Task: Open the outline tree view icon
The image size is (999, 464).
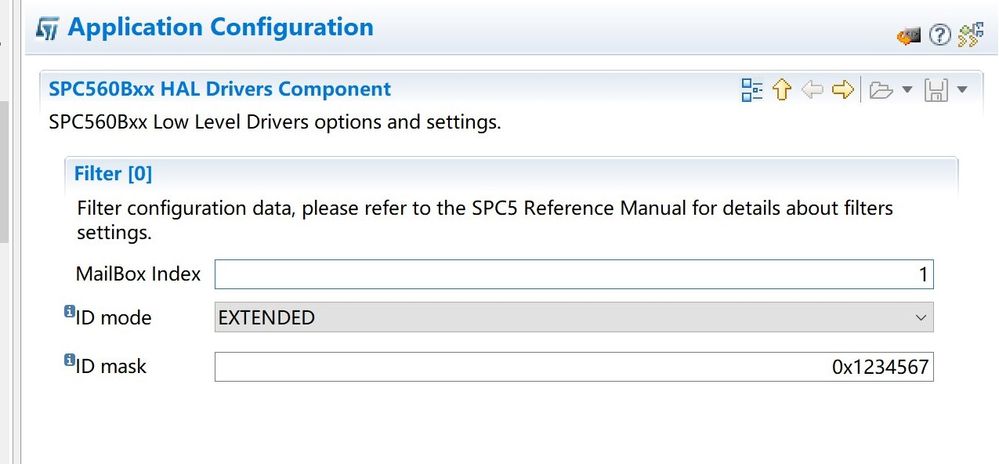Action: click(752, 90)
